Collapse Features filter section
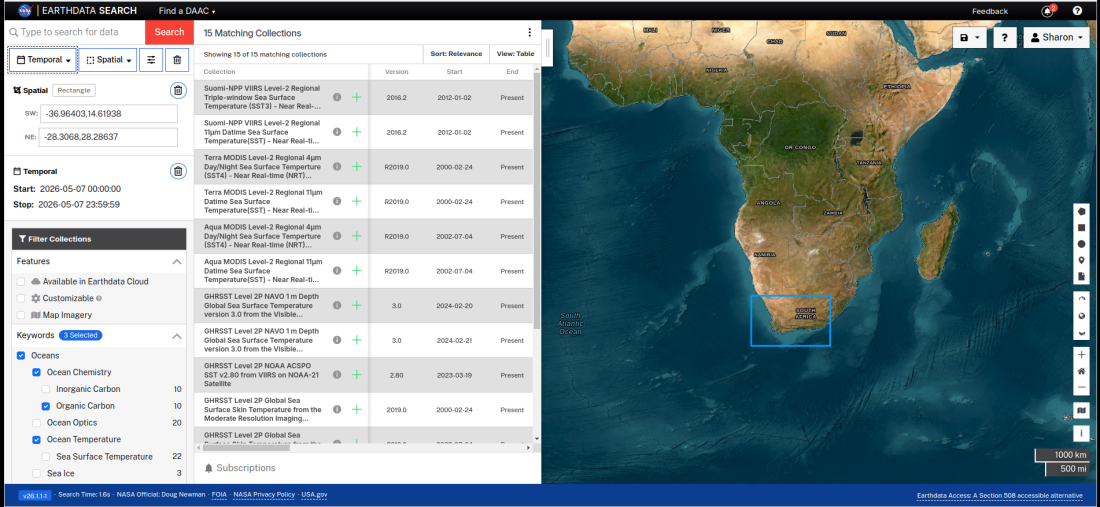Screen dimensions: 1100x507 (177, 262)
